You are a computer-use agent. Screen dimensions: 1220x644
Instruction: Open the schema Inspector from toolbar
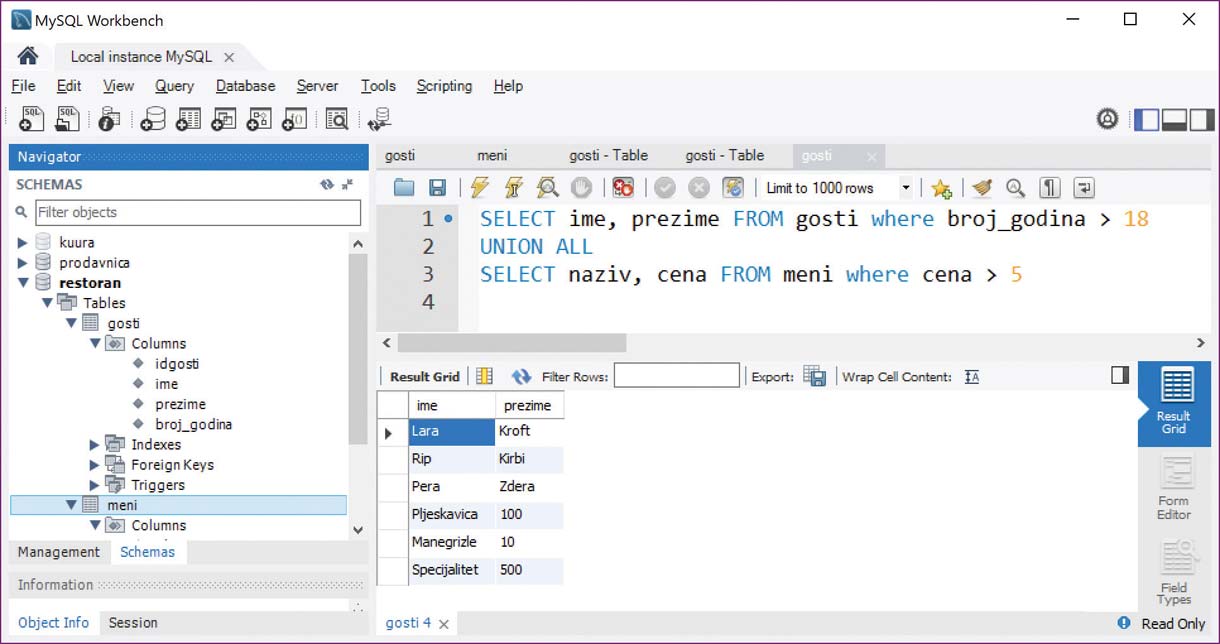pyautogui.click(x=109, y=119)
